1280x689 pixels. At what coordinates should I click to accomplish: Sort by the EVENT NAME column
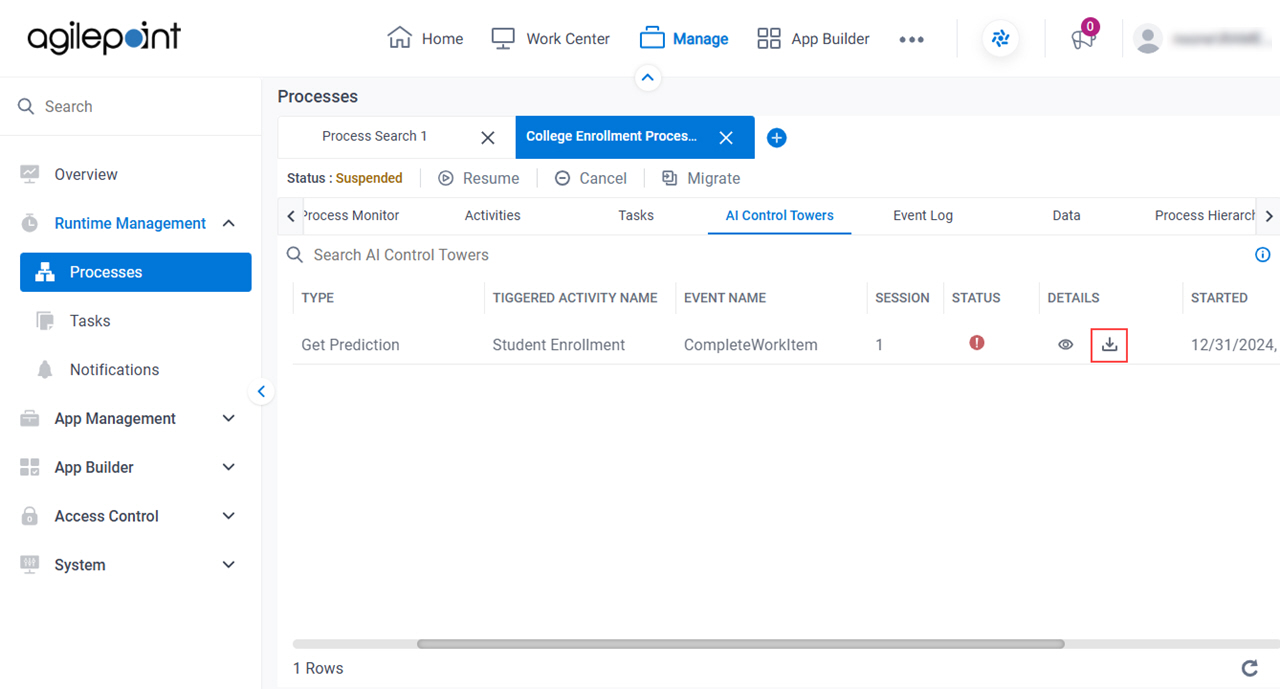tap(725, 298)
